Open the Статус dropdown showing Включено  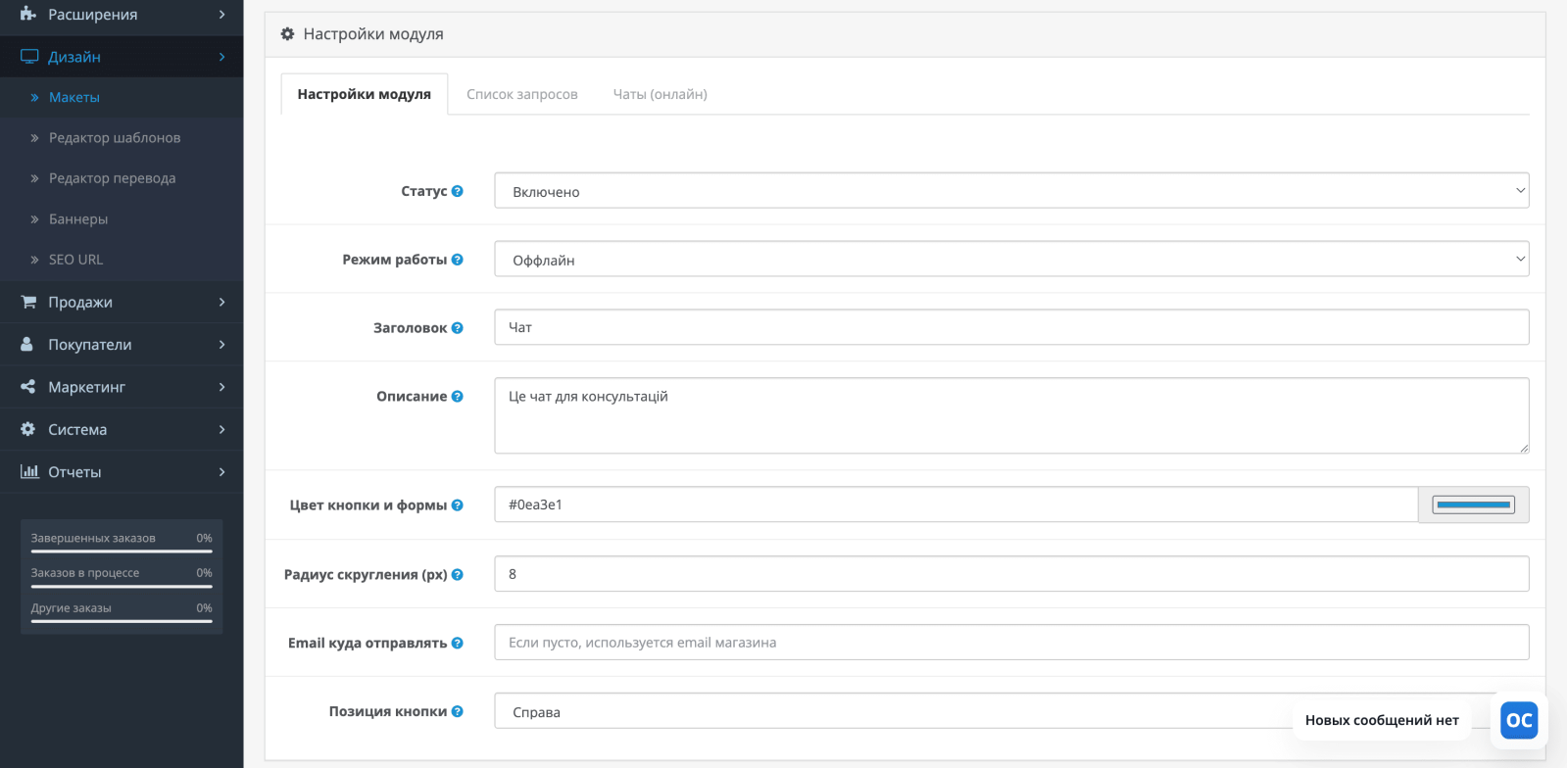click(1011, 191)
